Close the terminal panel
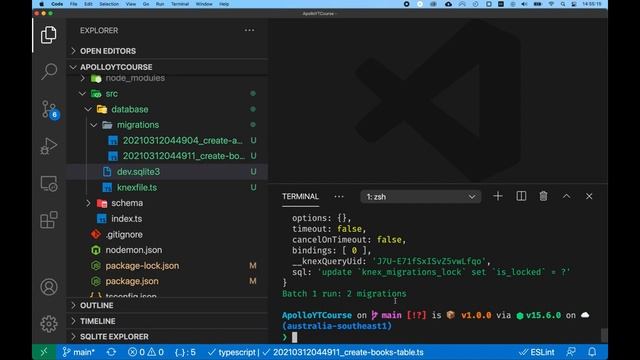640x360 pixels. point(589,196)
